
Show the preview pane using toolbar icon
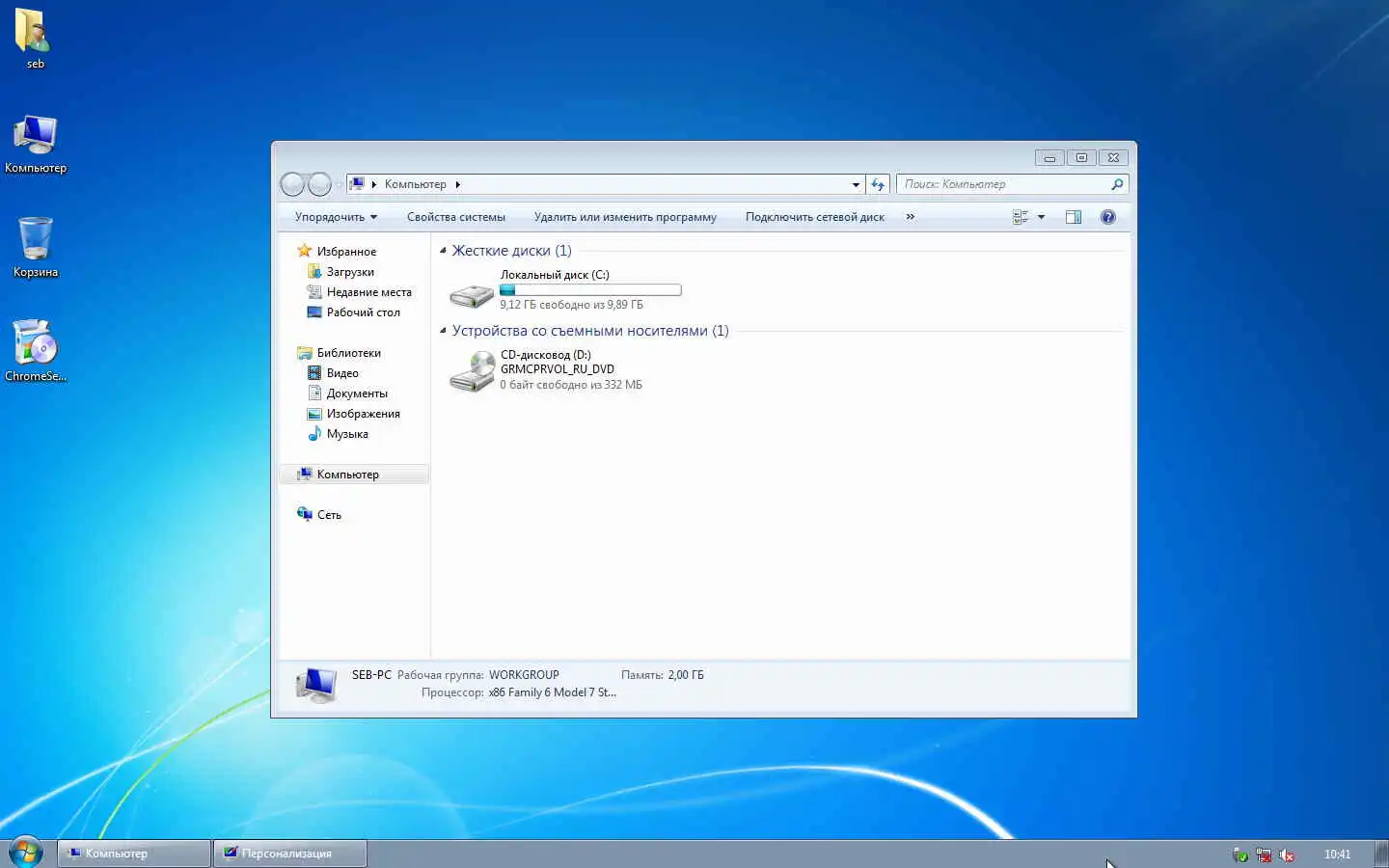tap(1074, 217)
